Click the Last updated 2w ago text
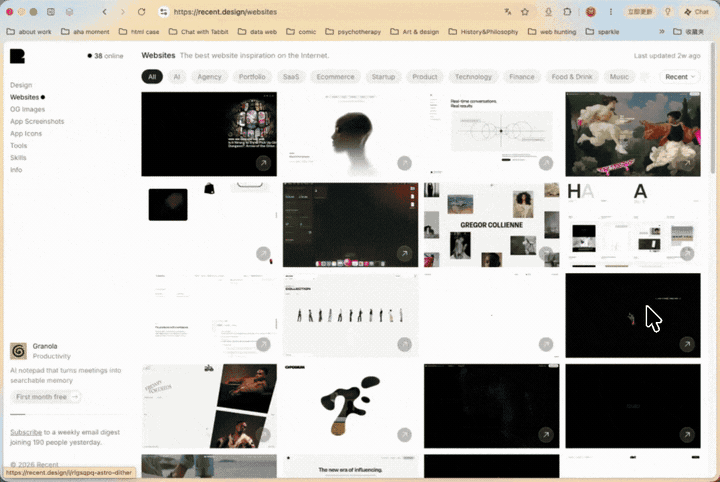 pos(667,56)
